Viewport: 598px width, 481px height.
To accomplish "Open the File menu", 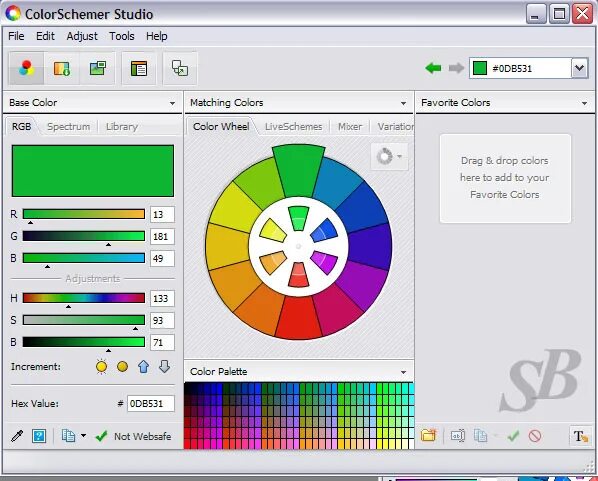I will point(16,36).
